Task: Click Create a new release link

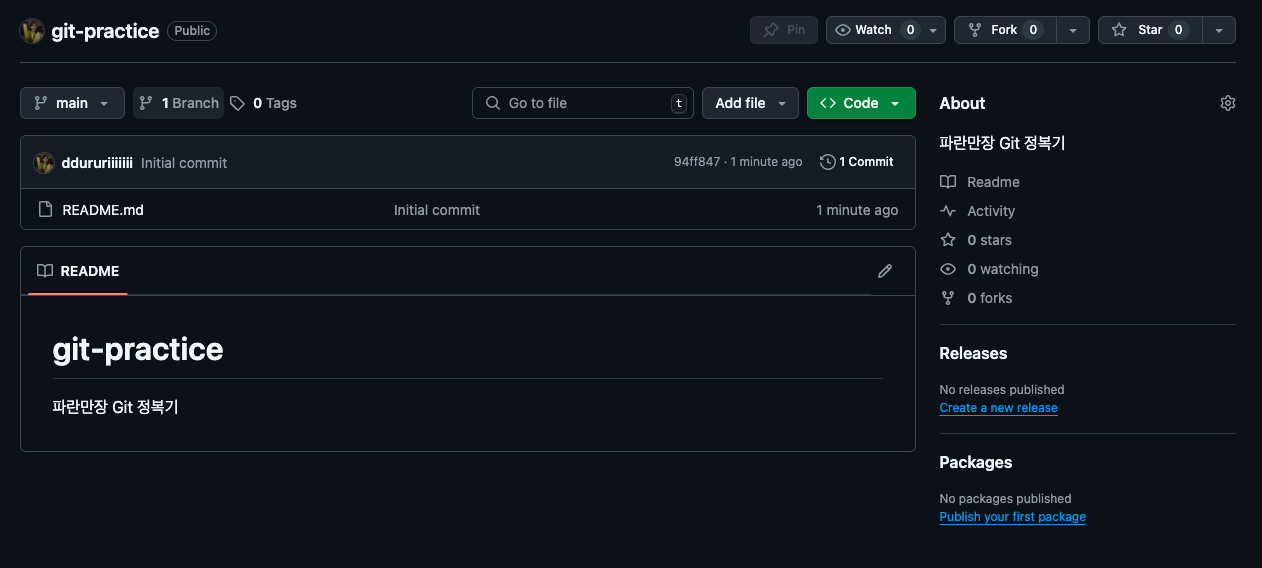Action: tap(998, 408)
